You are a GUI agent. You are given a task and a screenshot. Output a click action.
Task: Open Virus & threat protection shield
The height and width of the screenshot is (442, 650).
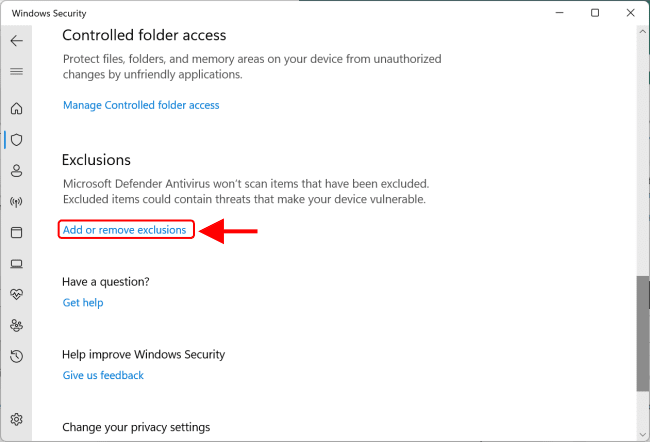click(16, 139)
